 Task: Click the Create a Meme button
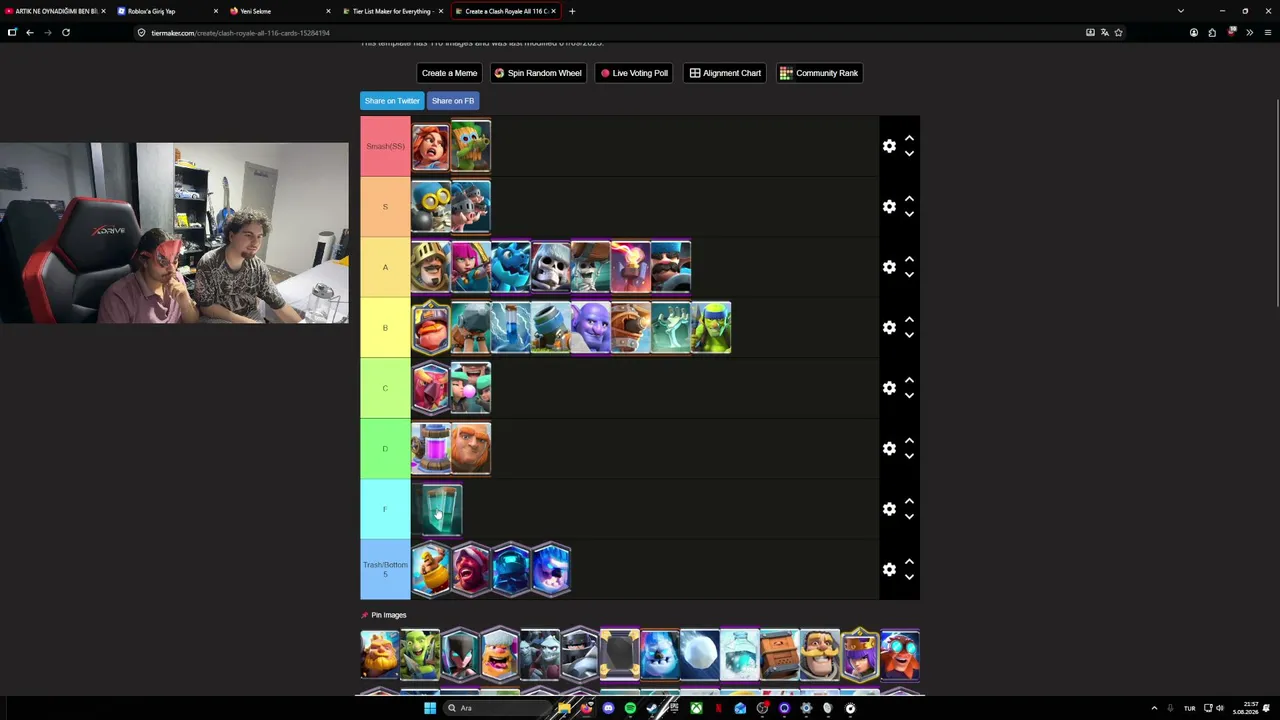449,73
